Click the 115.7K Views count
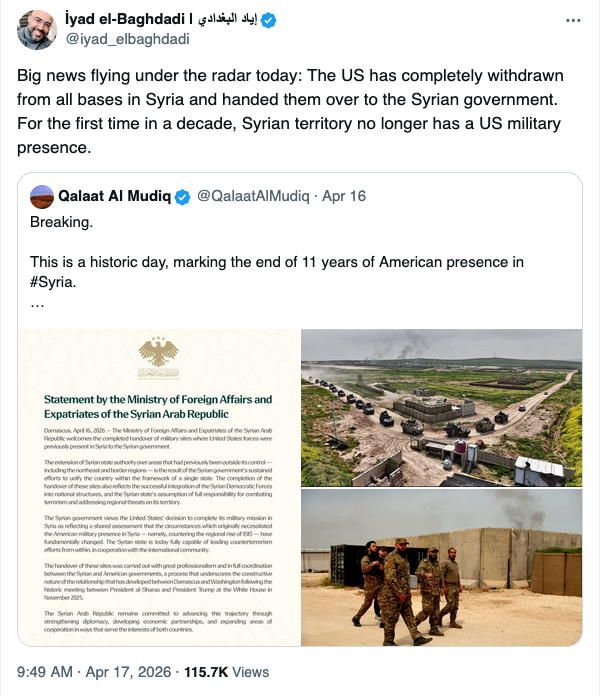Screen dimensions: 603x696 click(x=229, y=673)
